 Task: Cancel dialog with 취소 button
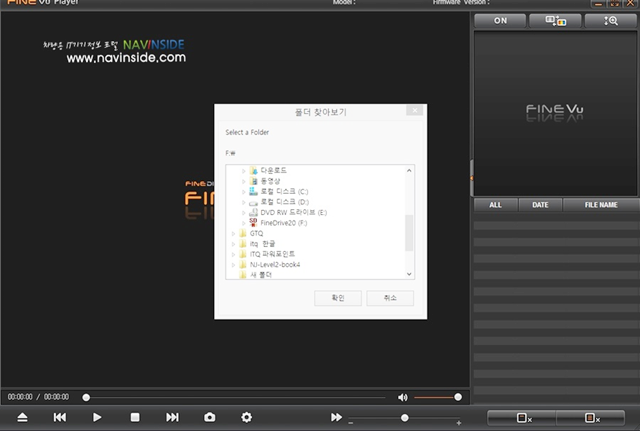390,298
